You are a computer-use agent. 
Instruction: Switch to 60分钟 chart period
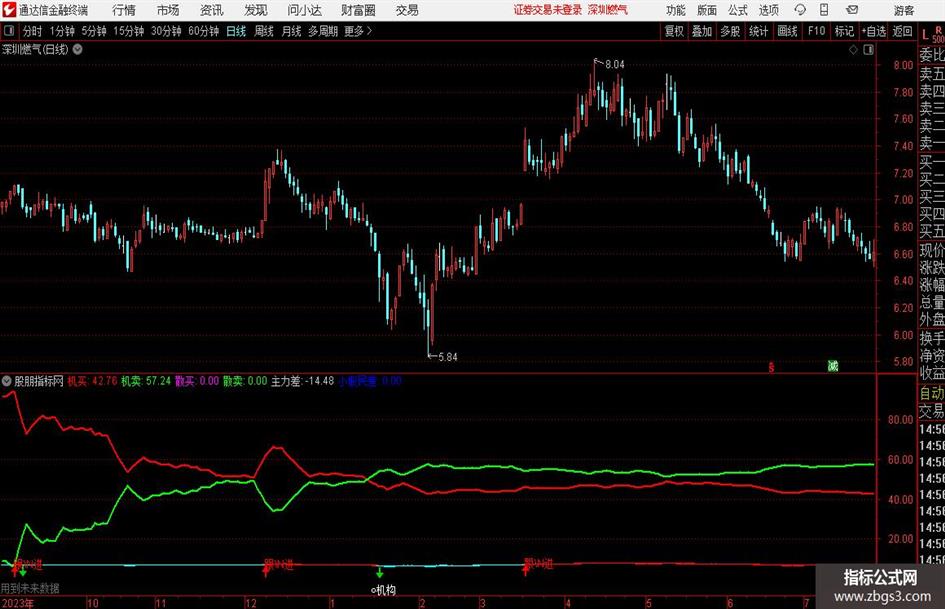204,31
